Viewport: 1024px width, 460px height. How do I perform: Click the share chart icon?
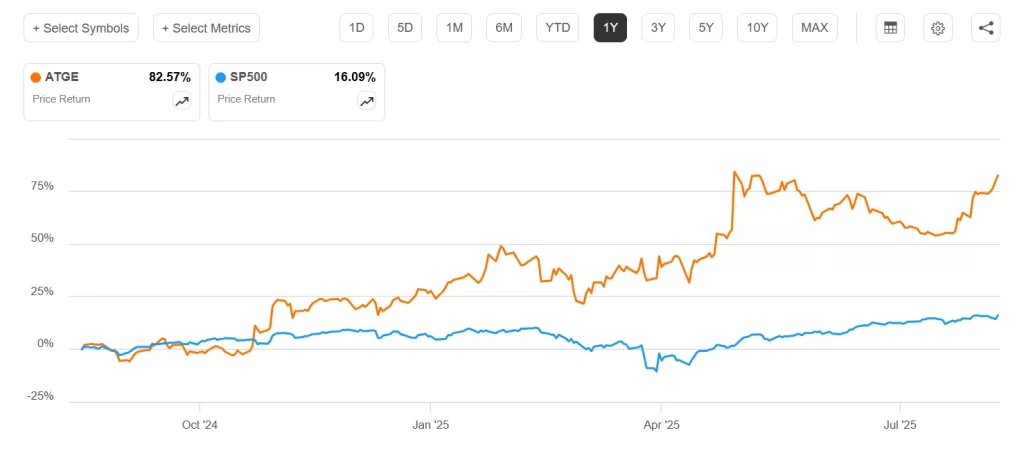click(985, 28)
